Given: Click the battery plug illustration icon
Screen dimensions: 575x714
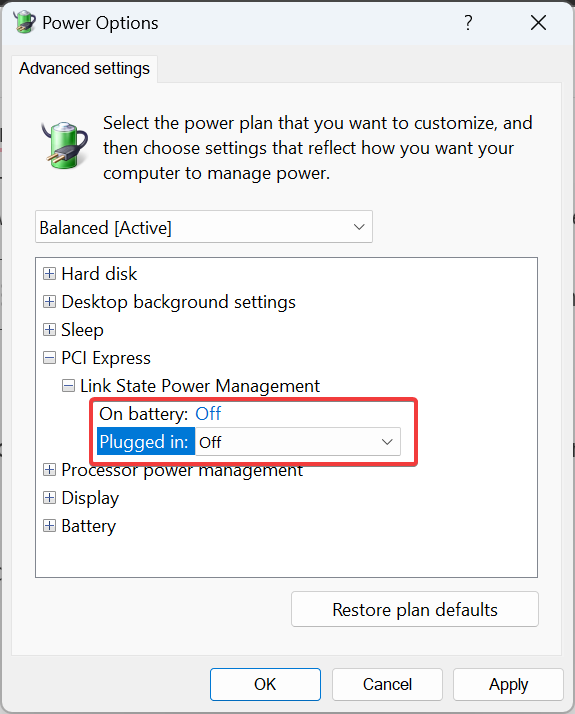Looking at the screenshot, I should tap(65, 145).
